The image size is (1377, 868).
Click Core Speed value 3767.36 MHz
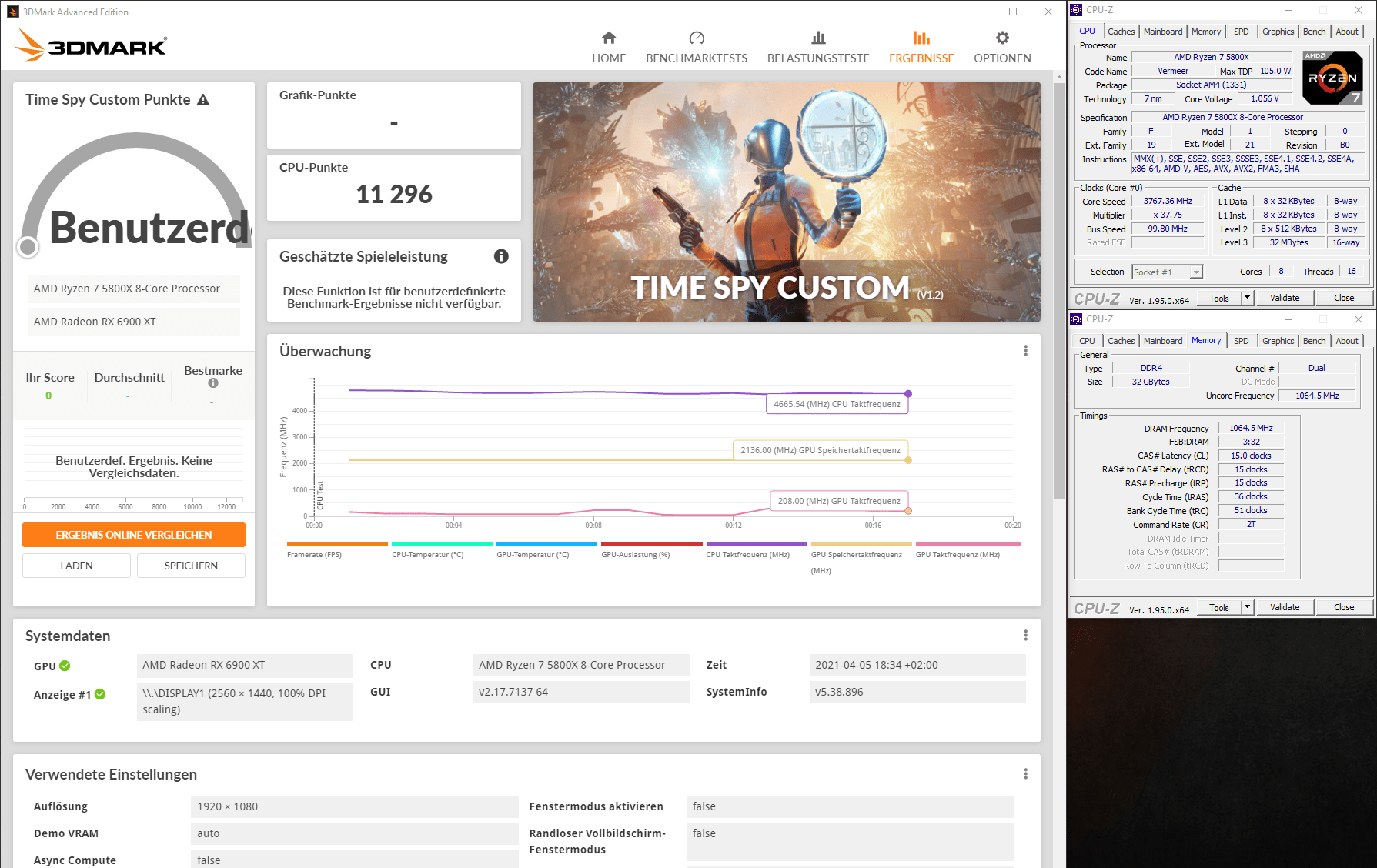[1168, 202]
